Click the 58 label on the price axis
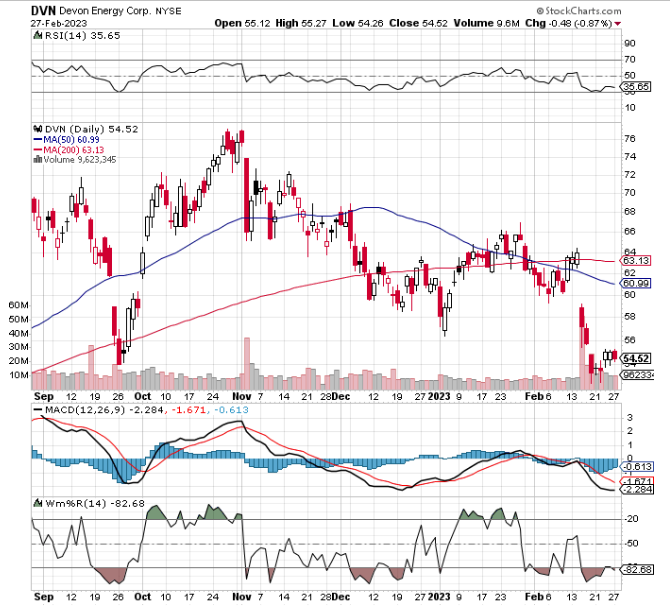 click(x=629, y=317)
